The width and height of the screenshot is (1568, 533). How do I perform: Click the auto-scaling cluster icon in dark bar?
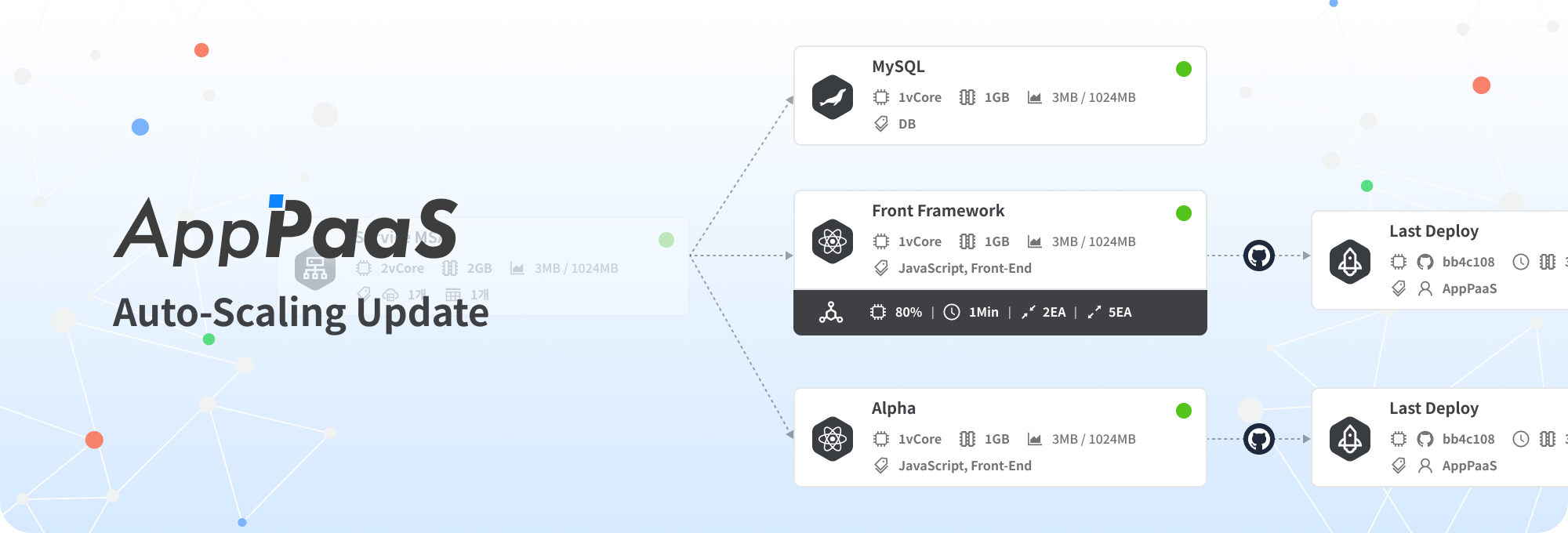tap(831, 312)
